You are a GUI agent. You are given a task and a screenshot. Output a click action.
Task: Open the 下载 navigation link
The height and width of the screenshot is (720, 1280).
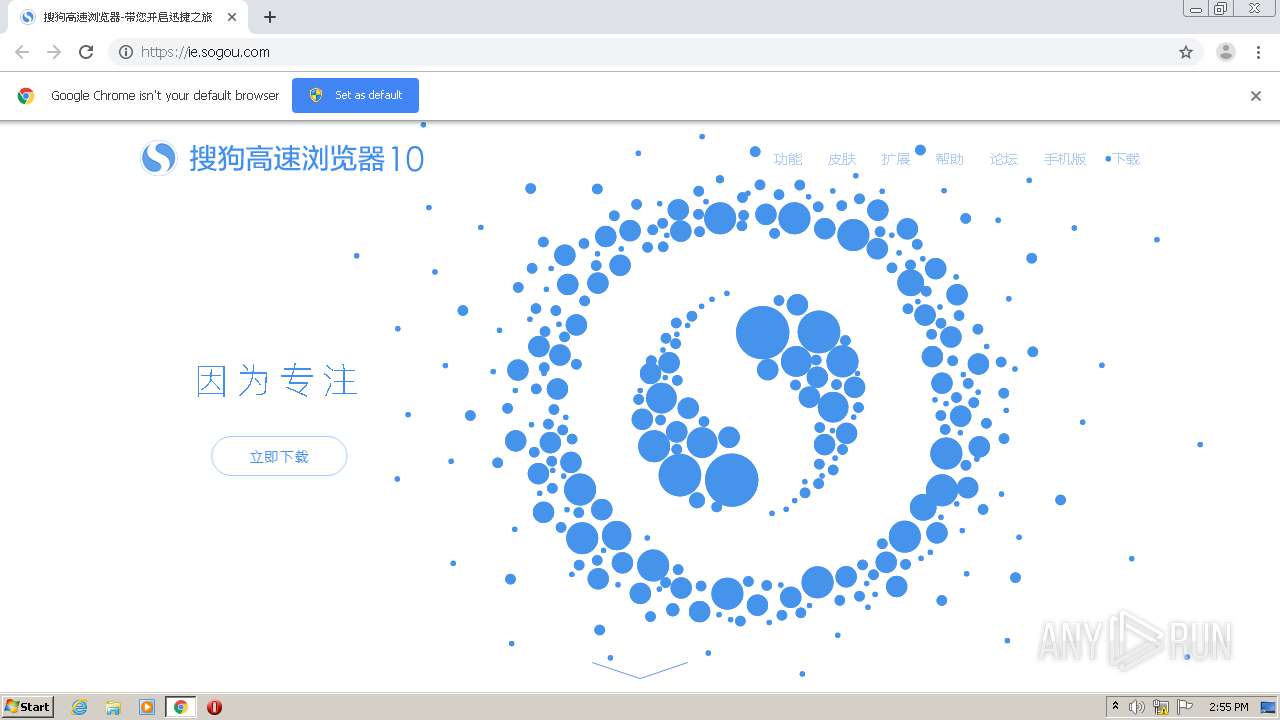click(1126, 159)
